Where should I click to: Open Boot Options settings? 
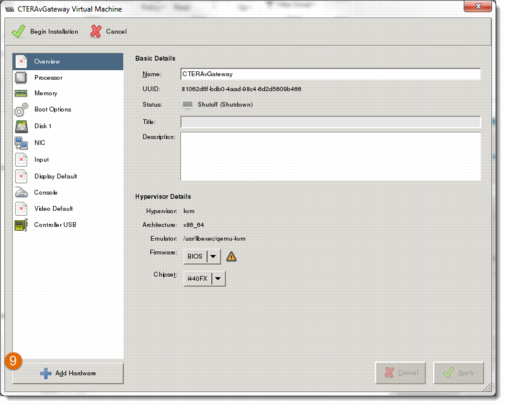pyautogui.click(x=68, y=110)
